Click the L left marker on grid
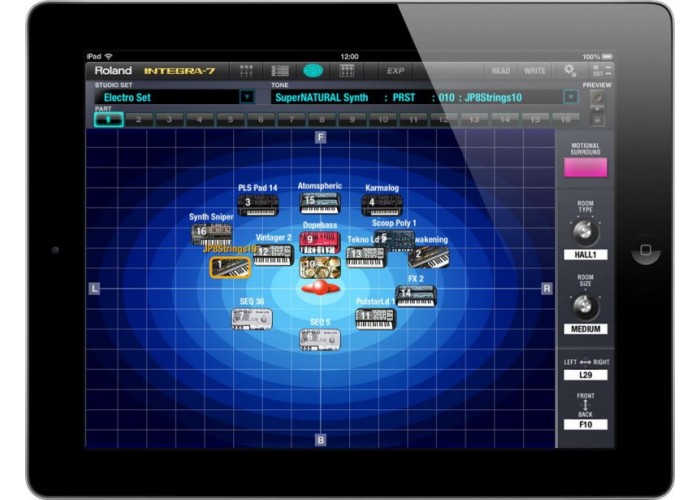This screenshot has height=500, width=700. pos(94,288)
